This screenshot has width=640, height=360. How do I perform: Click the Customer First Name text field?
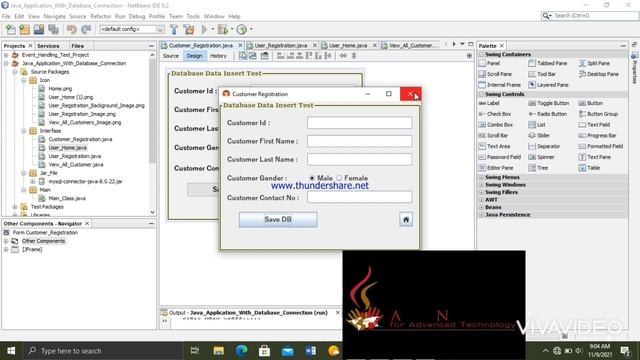click(x=360, y=141)
